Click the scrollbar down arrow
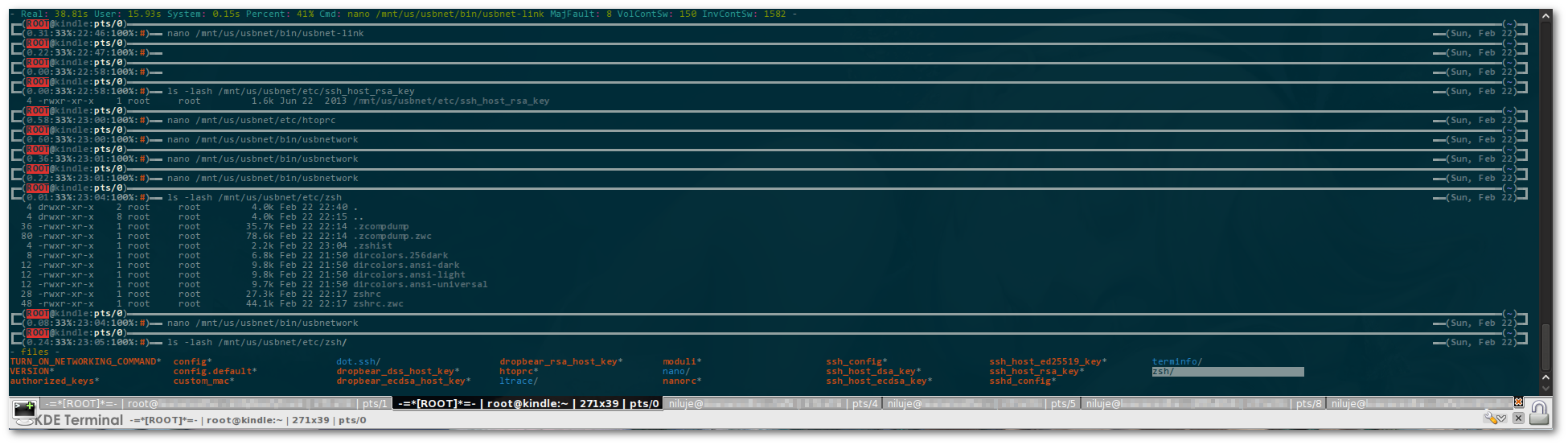 coord(1545,389)
